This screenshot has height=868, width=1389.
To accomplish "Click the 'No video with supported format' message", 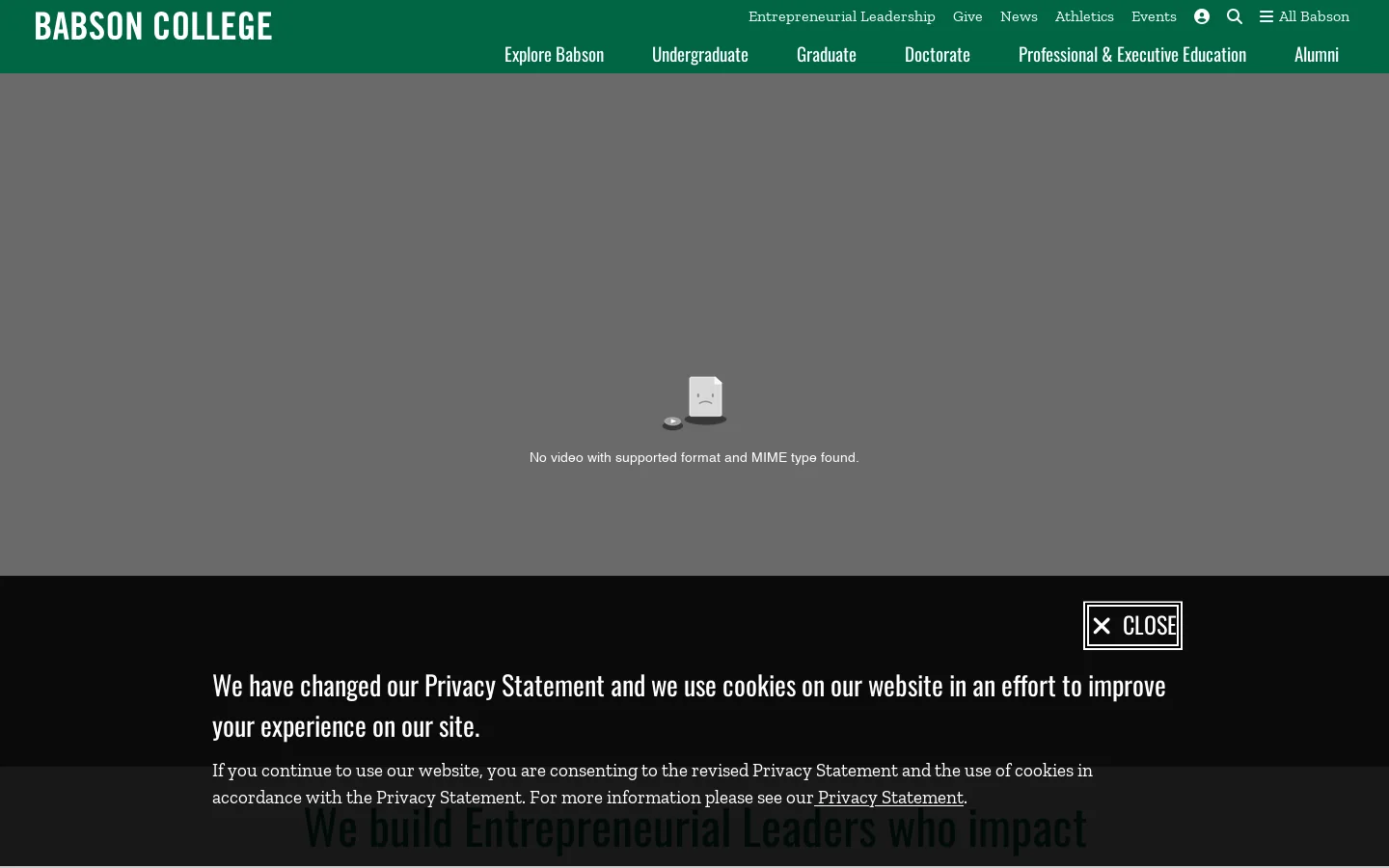I will [694, 457].
